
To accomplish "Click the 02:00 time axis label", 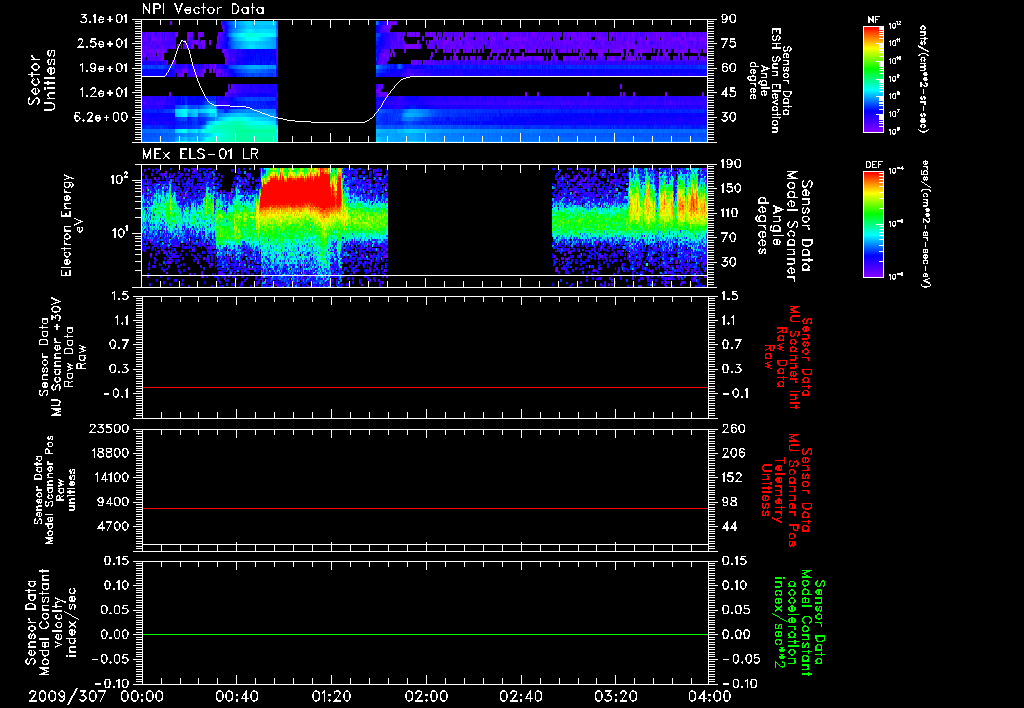I will click(426, 696).
